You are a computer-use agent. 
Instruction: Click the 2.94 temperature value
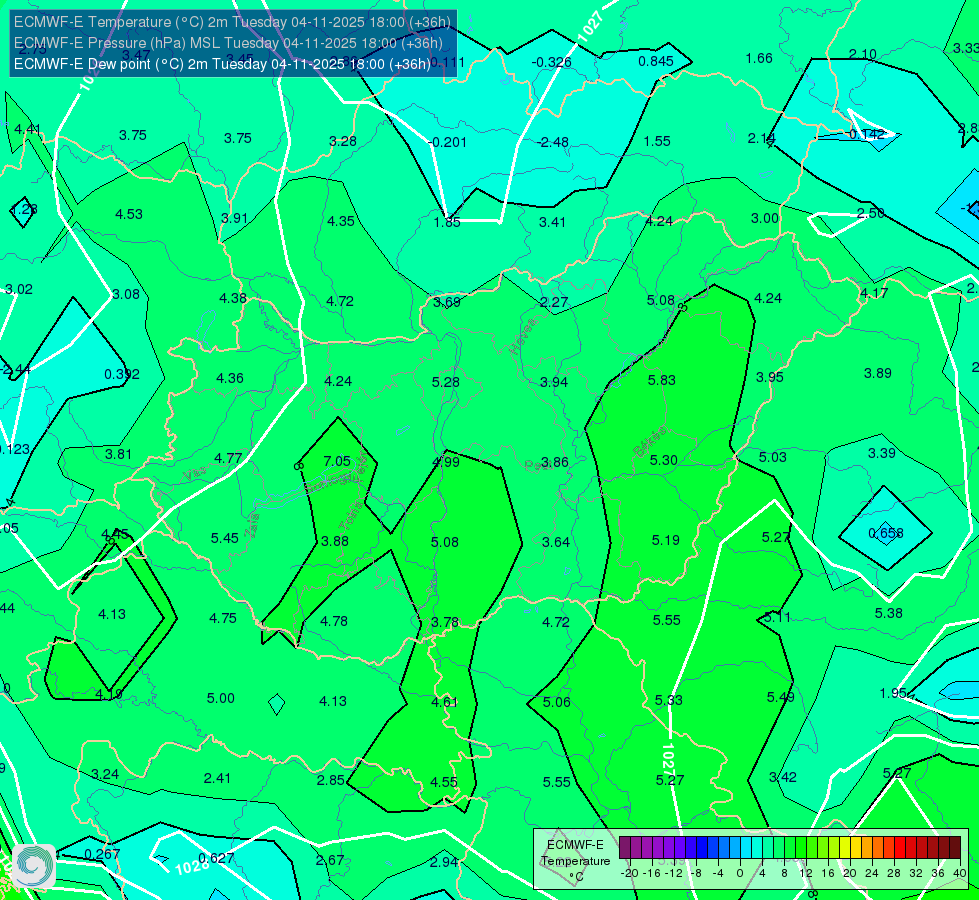coord(444,862)
